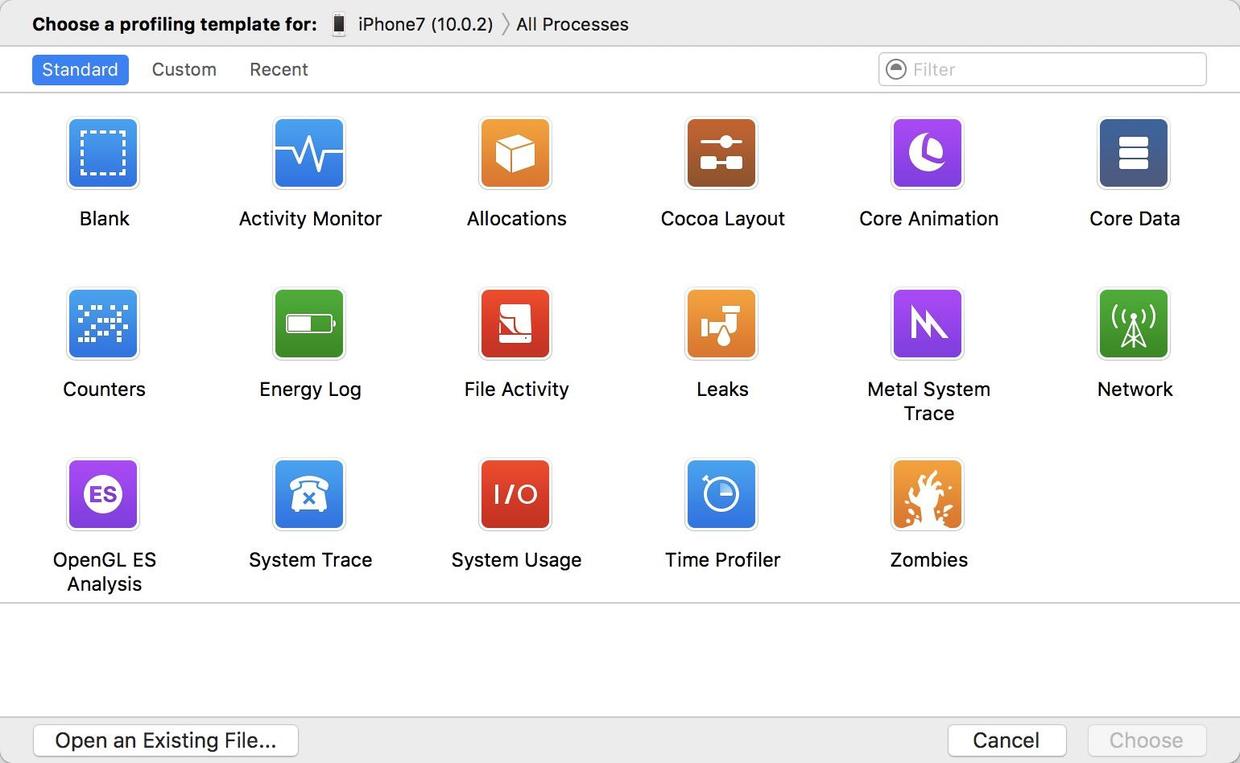This screenshot has height=763, width=1240.
Task: Click the Time Profiler label text
Action: 723,560
